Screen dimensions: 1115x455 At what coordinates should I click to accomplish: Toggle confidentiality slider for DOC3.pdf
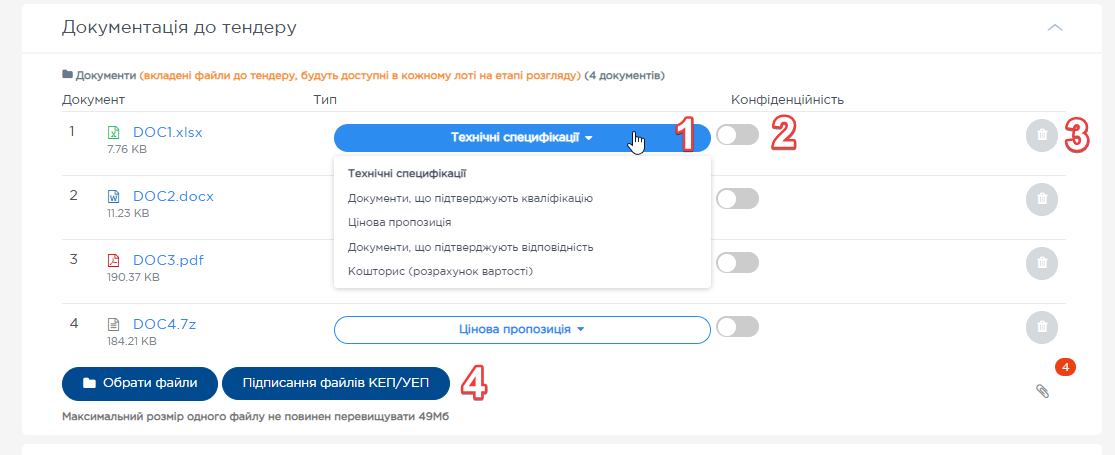[x=737, y=263]
